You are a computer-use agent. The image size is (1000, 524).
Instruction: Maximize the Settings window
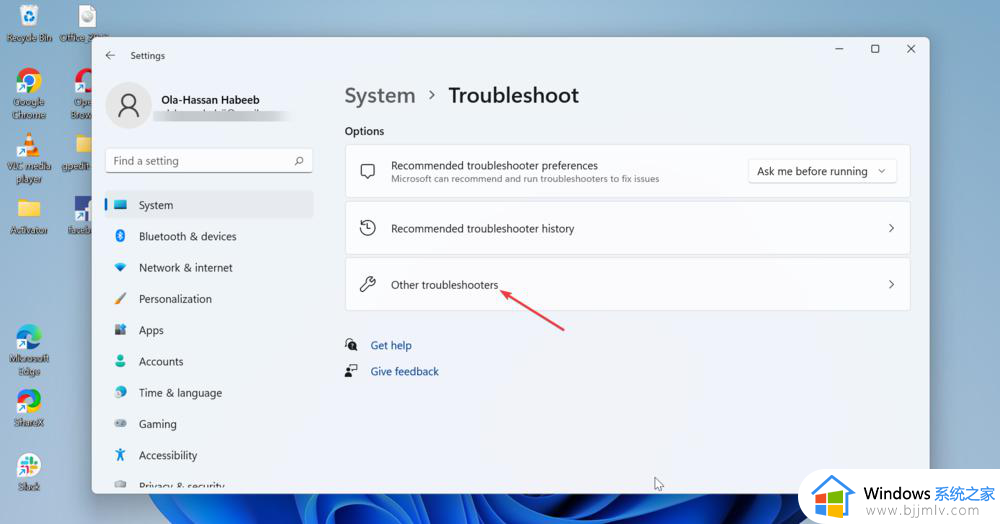click(x=875, y=49)
